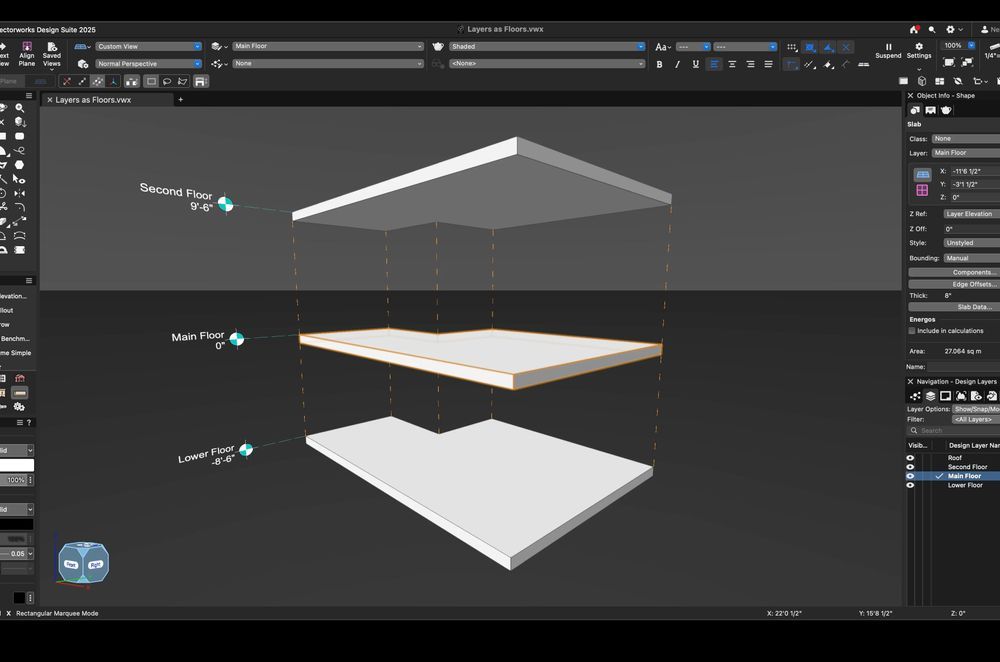Enable Include in calculations checkbox
The image size is (1000, 662).
[x=912, y=331]
